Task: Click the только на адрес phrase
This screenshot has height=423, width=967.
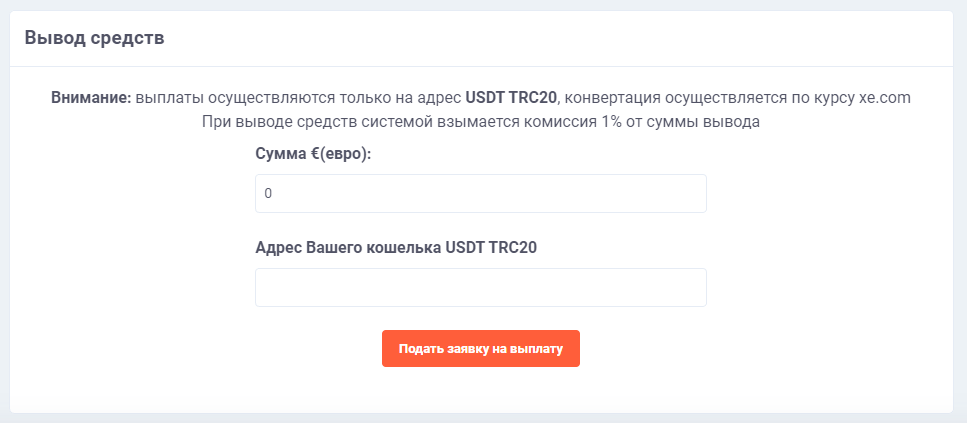Action: click(411, 99)
